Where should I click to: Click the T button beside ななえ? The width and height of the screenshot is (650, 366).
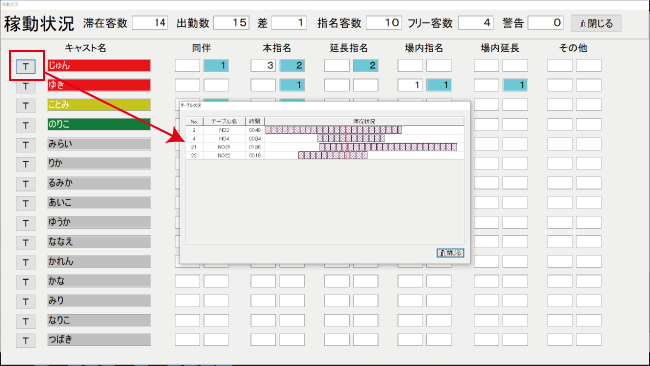coord(26,243)
